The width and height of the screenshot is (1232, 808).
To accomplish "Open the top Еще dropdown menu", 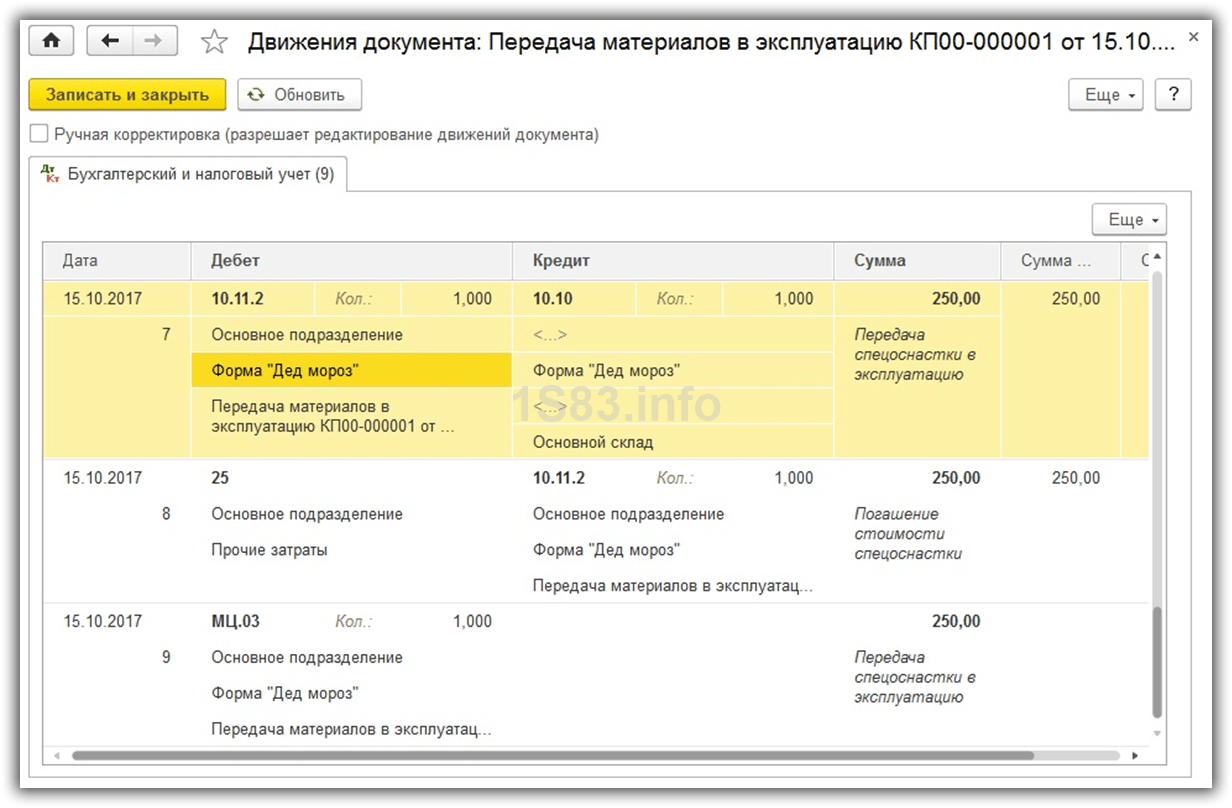I will point(1106,95).
